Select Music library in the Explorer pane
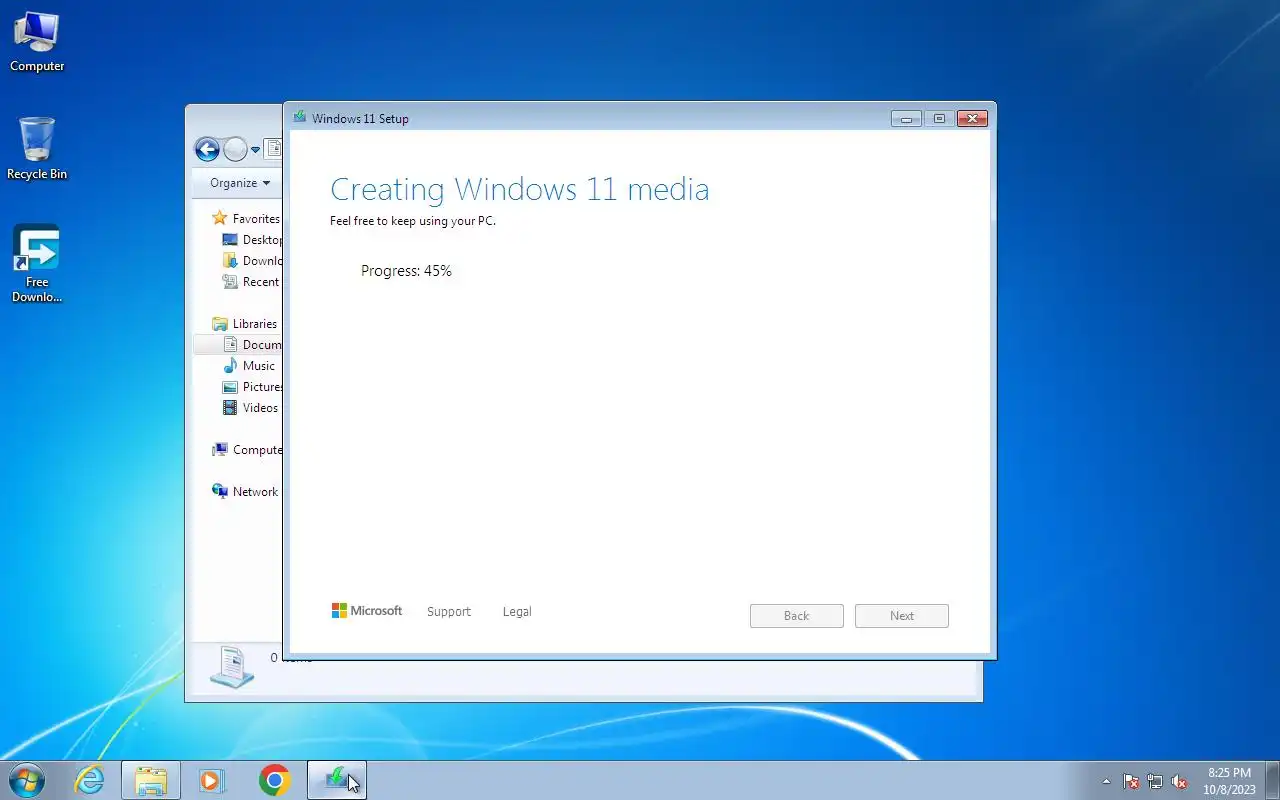Image resolution: width=1280 pixels, height=800 pixels. click(249, 366)
